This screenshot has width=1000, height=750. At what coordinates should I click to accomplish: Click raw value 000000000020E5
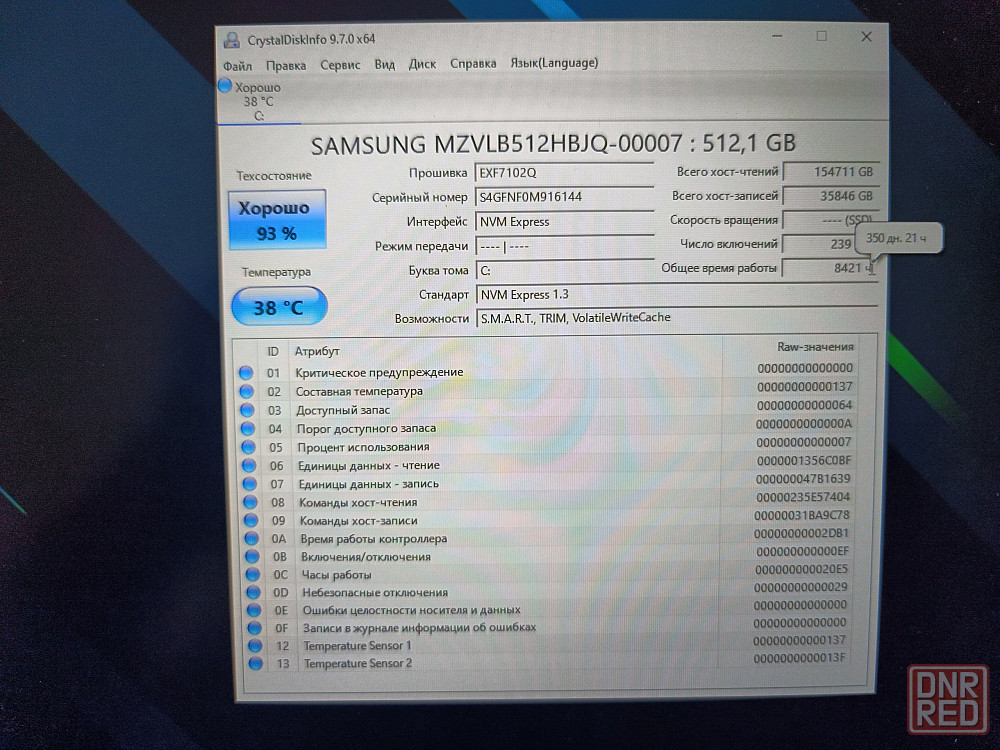click(x=801, y=569)
